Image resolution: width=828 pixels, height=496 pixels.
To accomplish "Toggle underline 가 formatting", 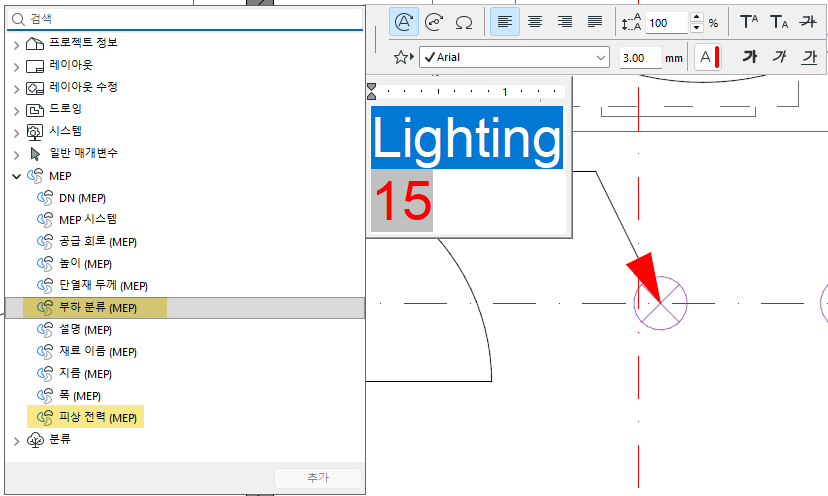I will pos(809,57).
